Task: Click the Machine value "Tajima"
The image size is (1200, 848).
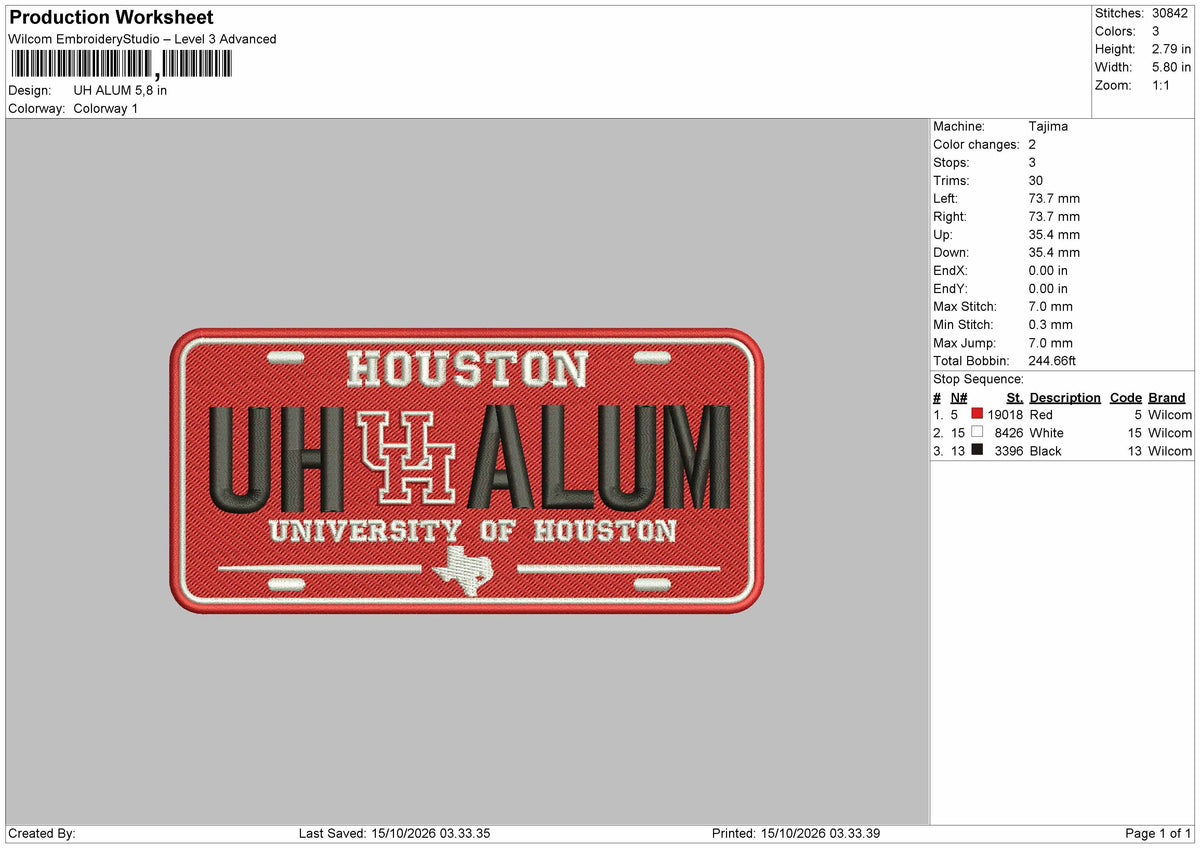Action: pos(1048,126)
